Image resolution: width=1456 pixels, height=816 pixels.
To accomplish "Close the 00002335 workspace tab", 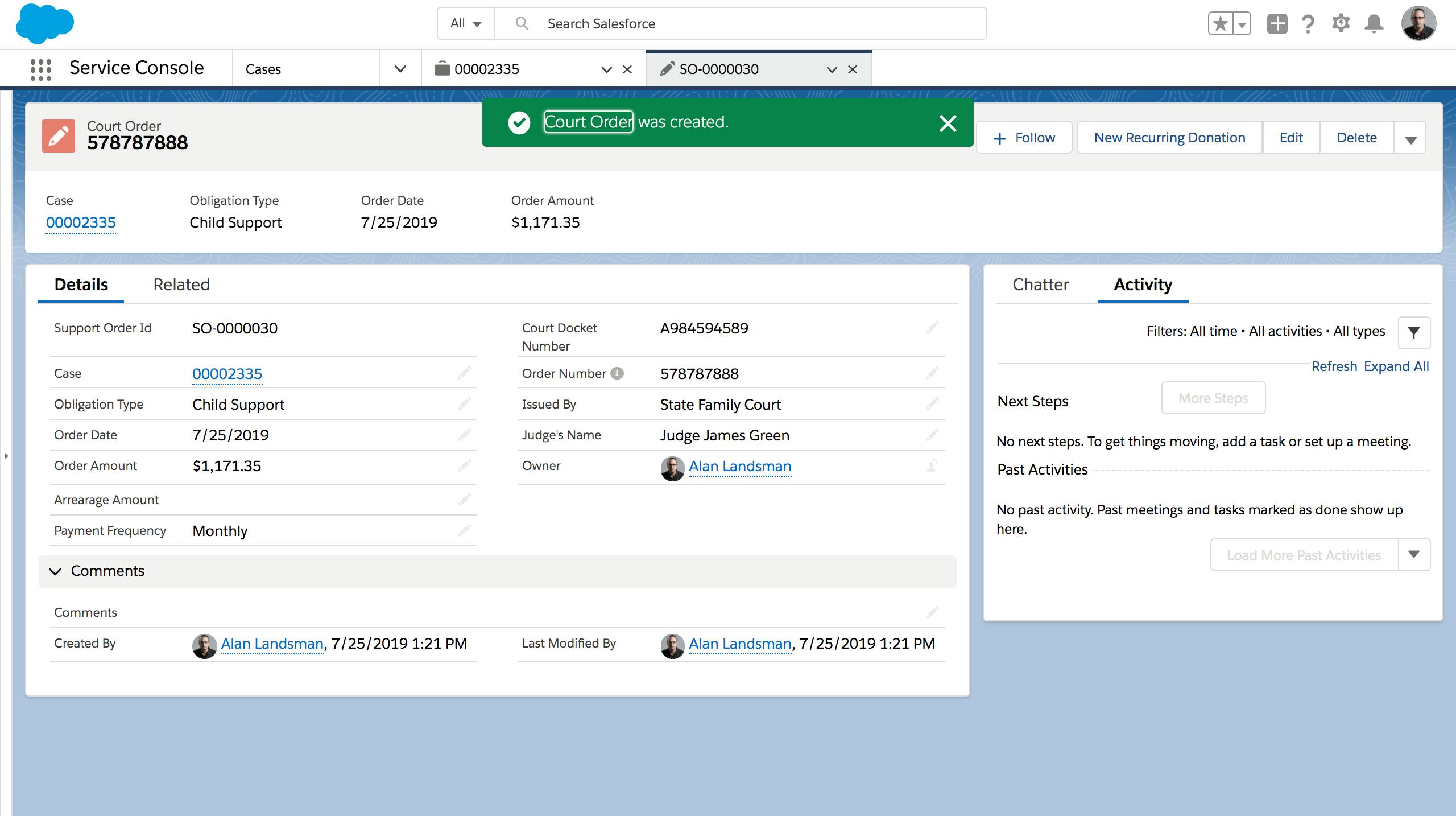I will tap(627, 69).
